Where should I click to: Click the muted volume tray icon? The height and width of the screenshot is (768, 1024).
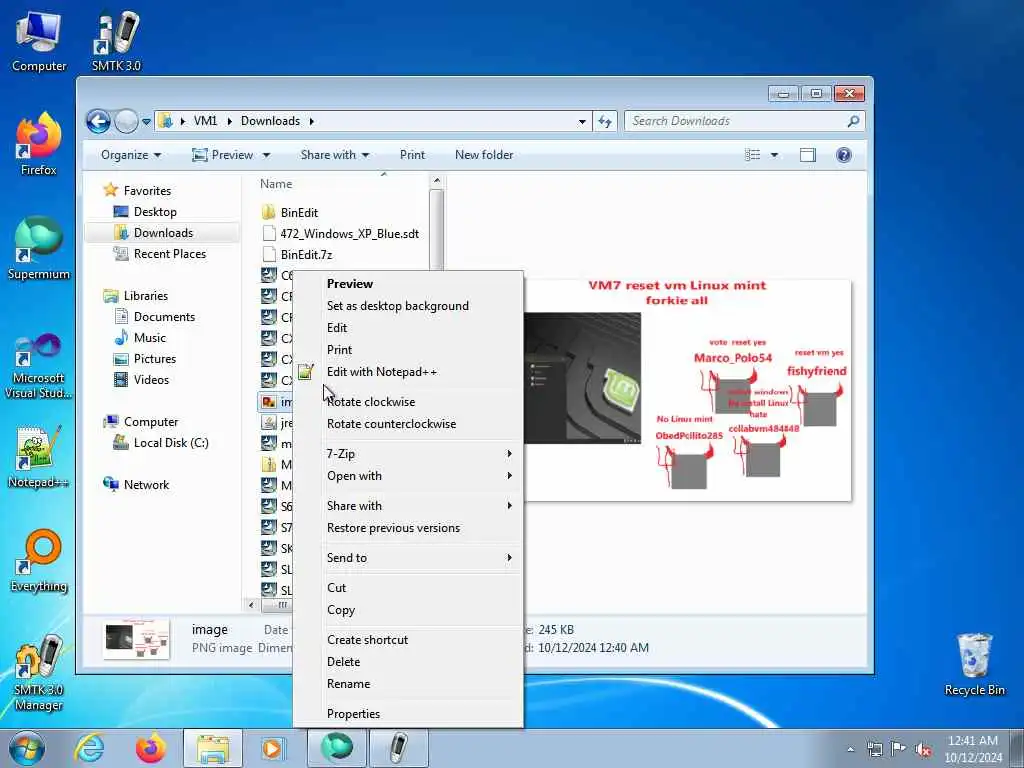coord(923,750)
